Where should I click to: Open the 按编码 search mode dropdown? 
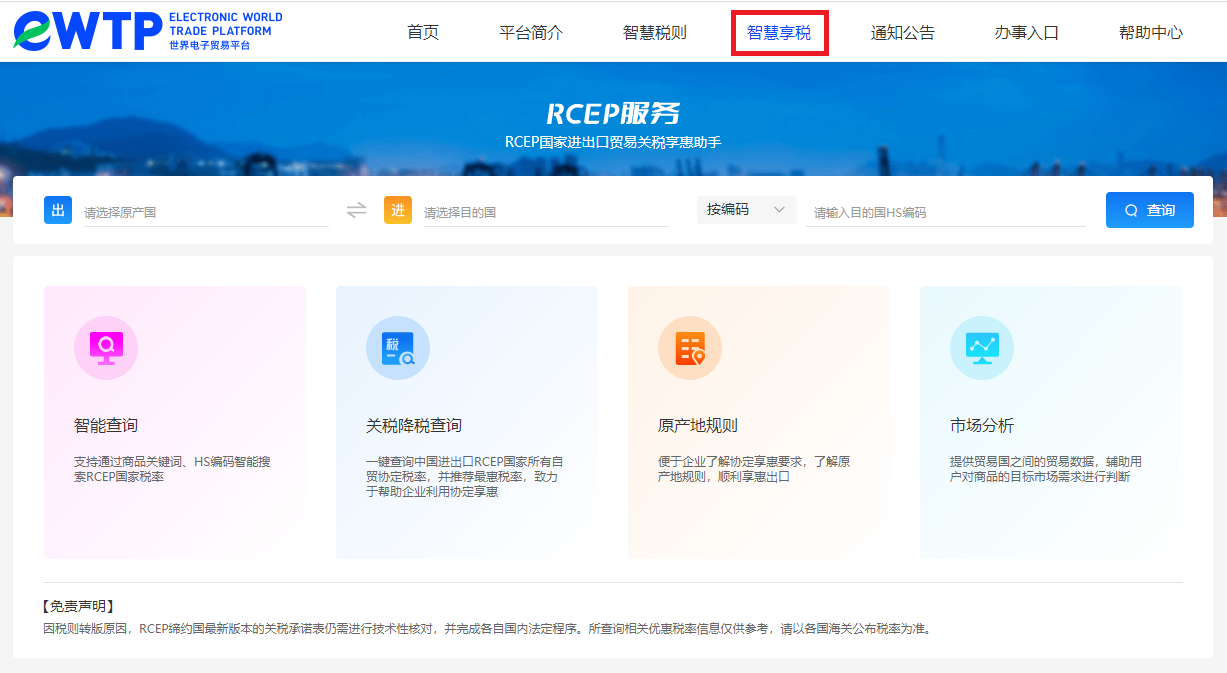point(746,210)
